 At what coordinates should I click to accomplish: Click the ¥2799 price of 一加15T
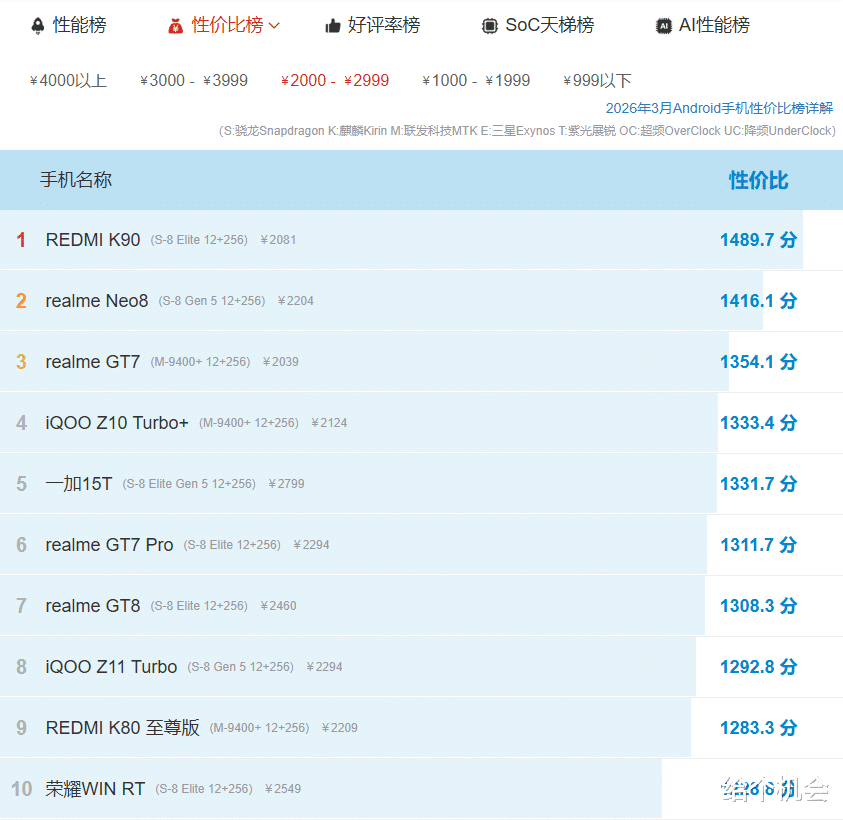click(x=286, y=484)
